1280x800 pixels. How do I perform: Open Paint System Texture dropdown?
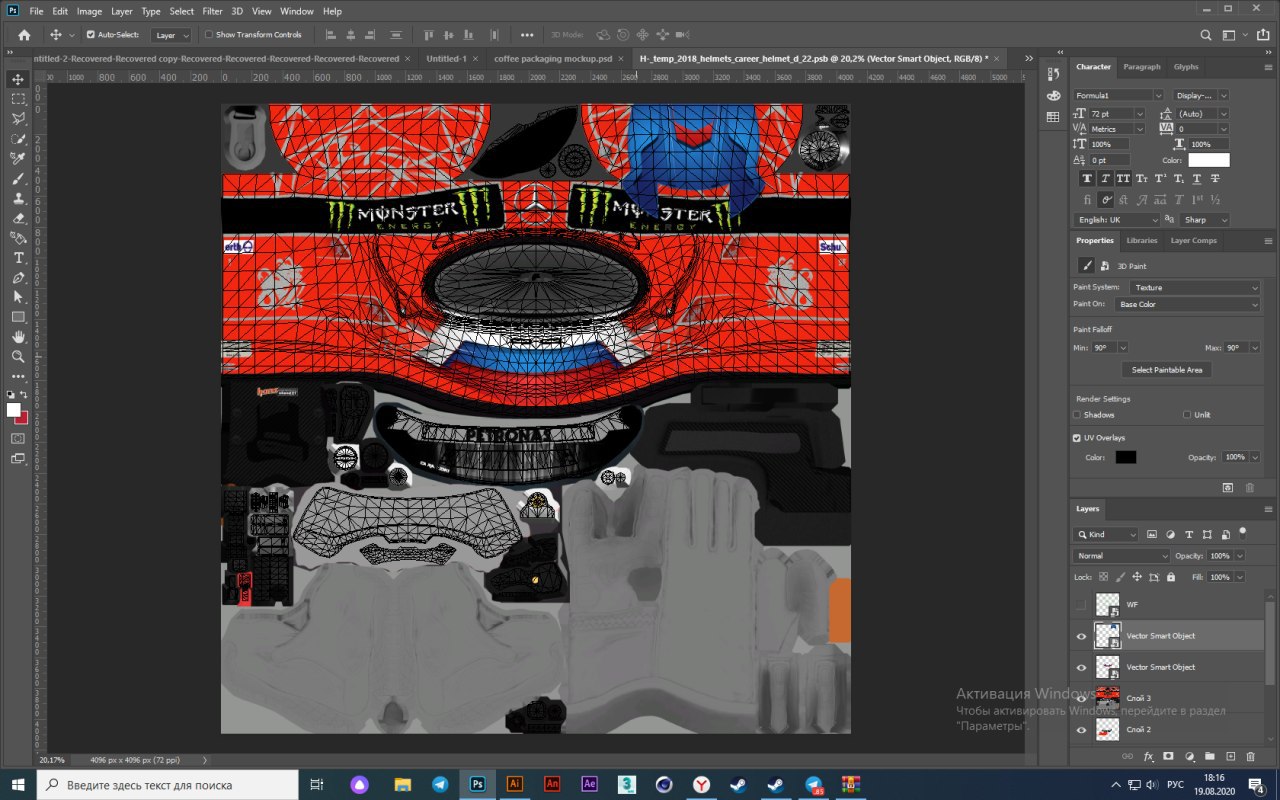coord(1196,287)
